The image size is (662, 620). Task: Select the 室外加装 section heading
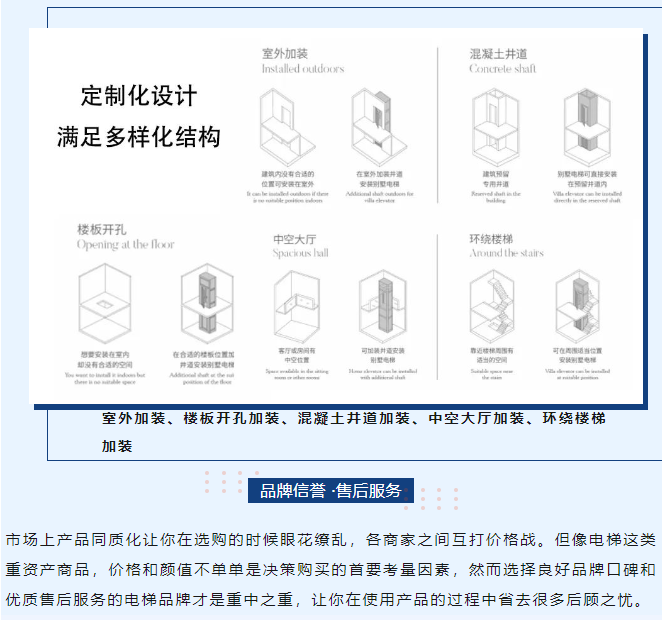click(285, 54)
